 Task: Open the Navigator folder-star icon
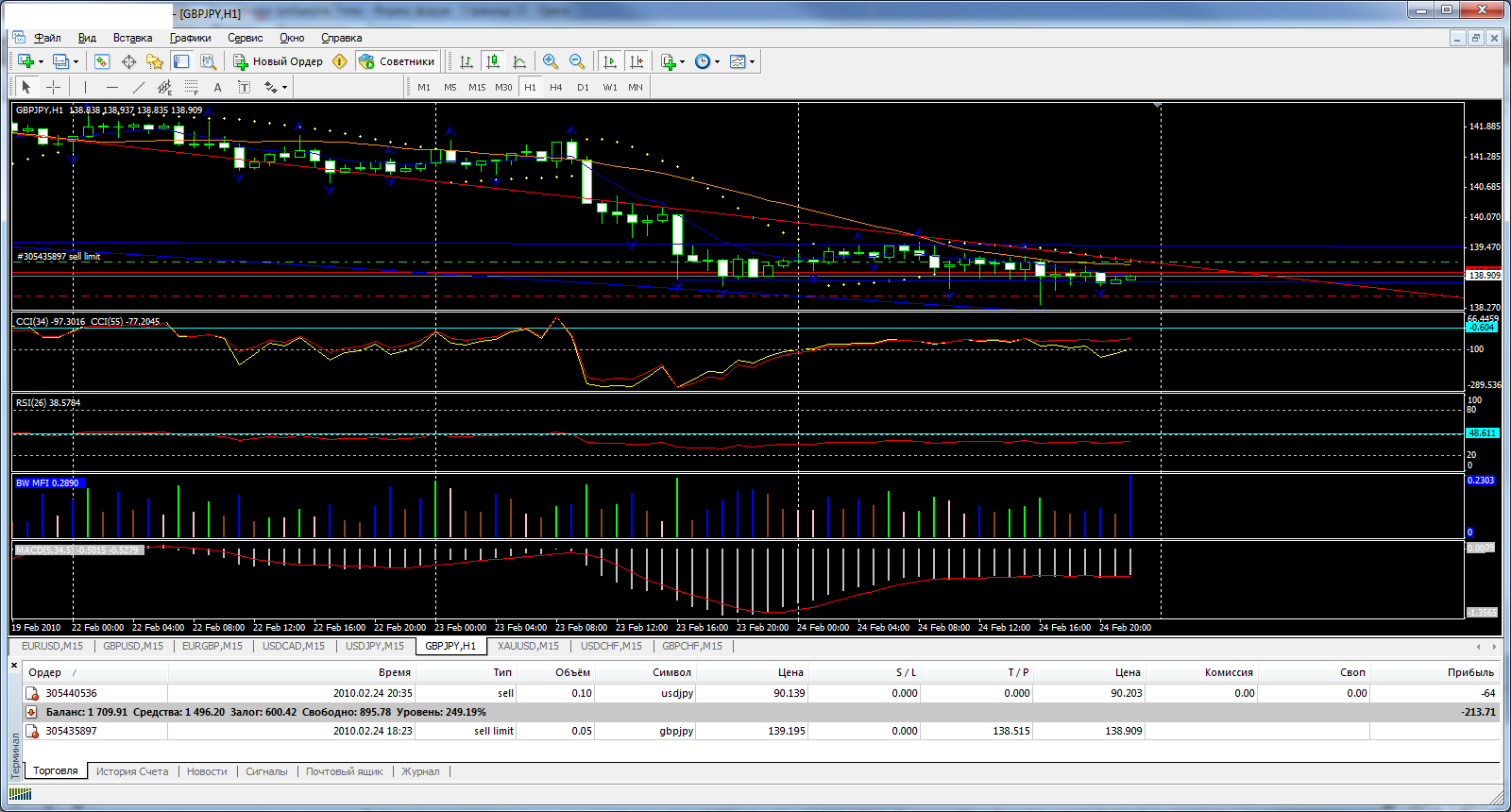[x=155, y=61]
